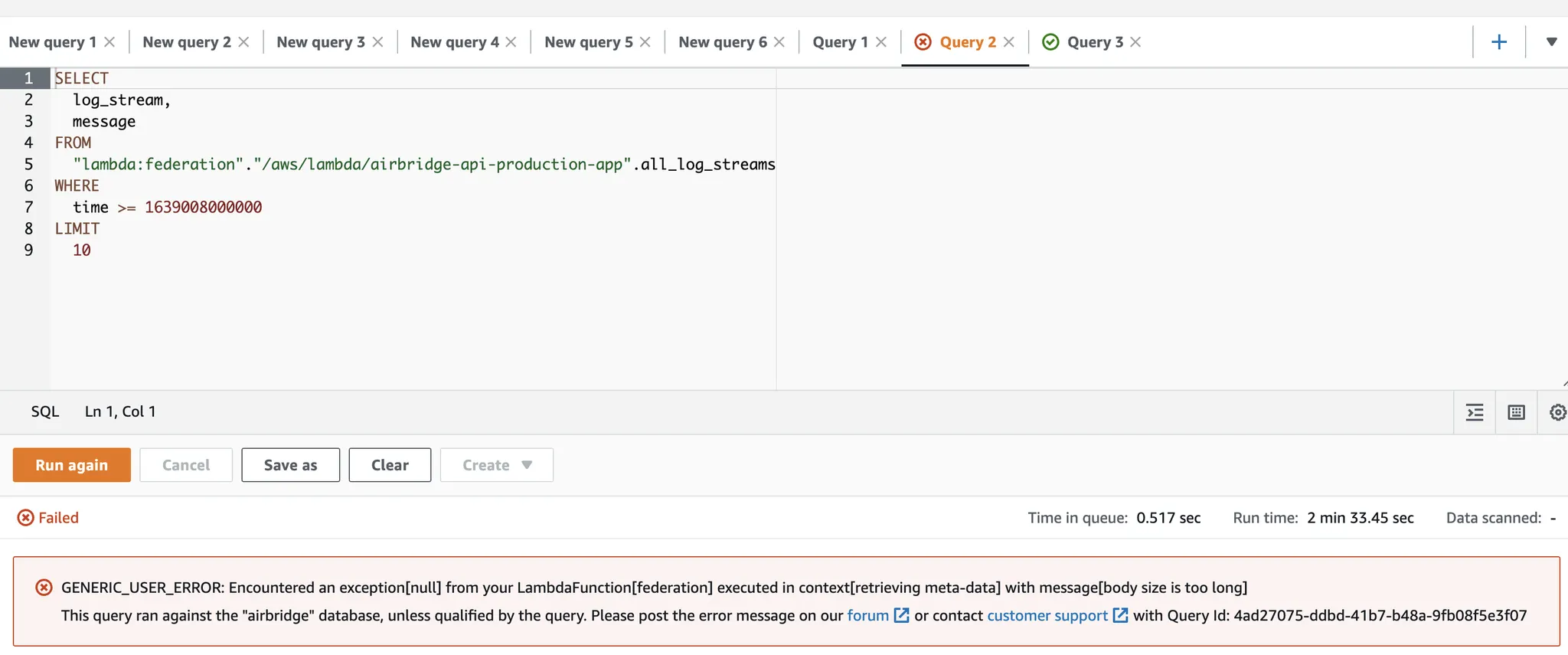Add a new query tab with plus icon
The height and width of the screenshot is (655, 1568).
point(1498,42)
